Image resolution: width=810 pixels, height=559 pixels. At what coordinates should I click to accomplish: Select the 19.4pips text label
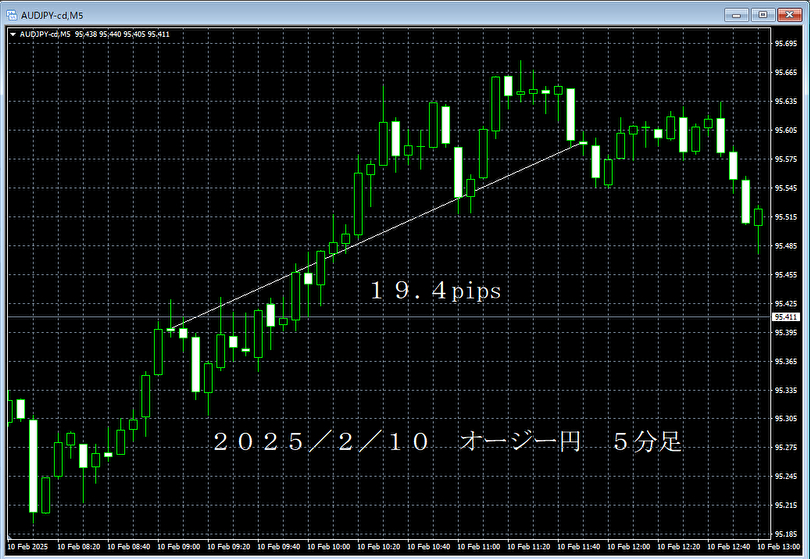434,291
